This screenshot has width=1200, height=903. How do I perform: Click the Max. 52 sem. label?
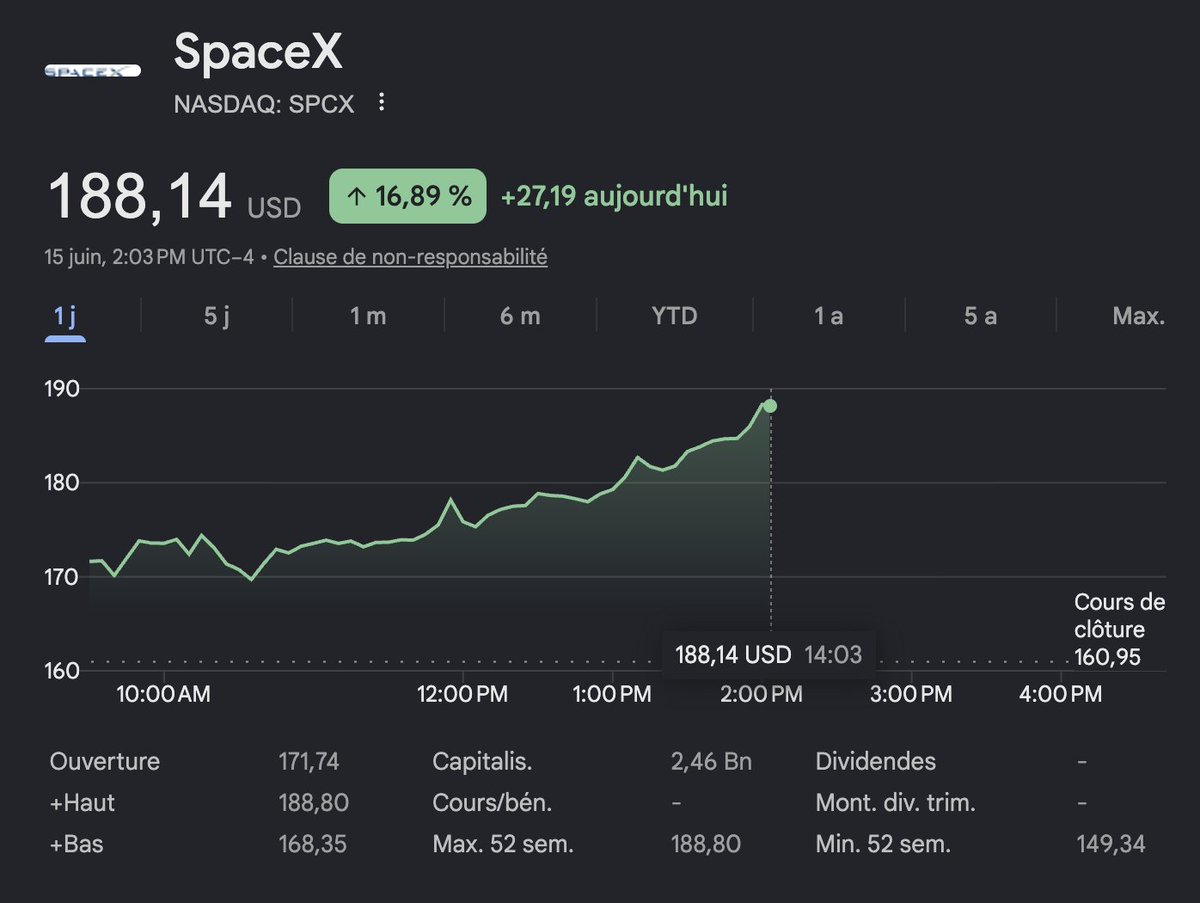tap(503, 844)
